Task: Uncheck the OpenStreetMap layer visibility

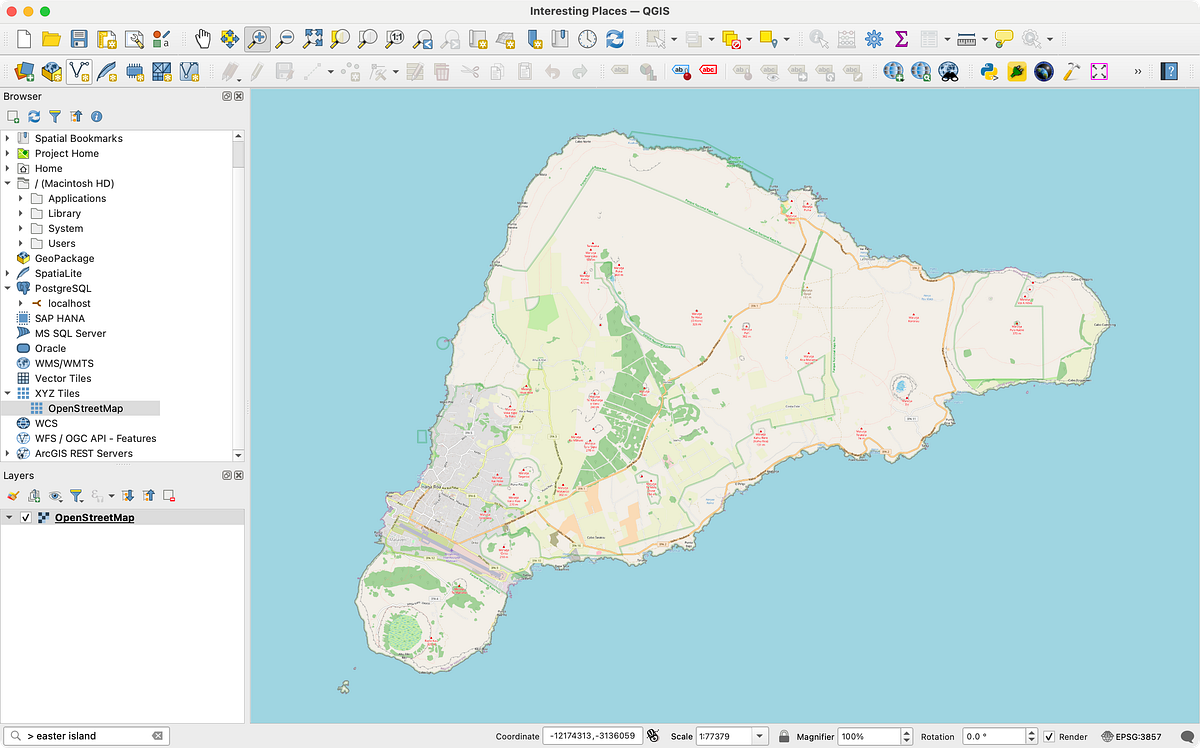Action: [x=25, y=517]
